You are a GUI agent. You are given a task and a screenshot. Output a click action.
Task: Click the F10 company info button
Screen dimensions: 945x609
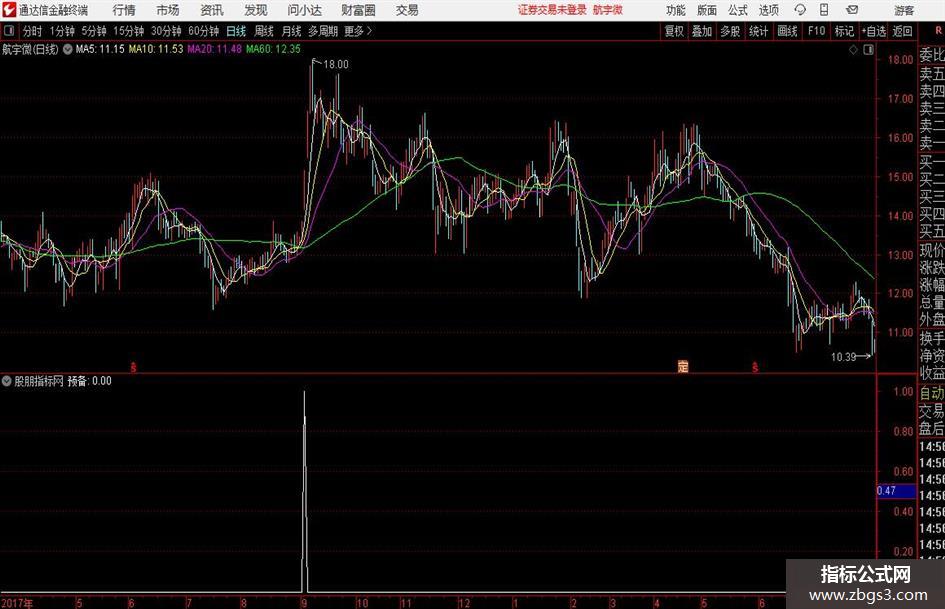coord(816,31)
